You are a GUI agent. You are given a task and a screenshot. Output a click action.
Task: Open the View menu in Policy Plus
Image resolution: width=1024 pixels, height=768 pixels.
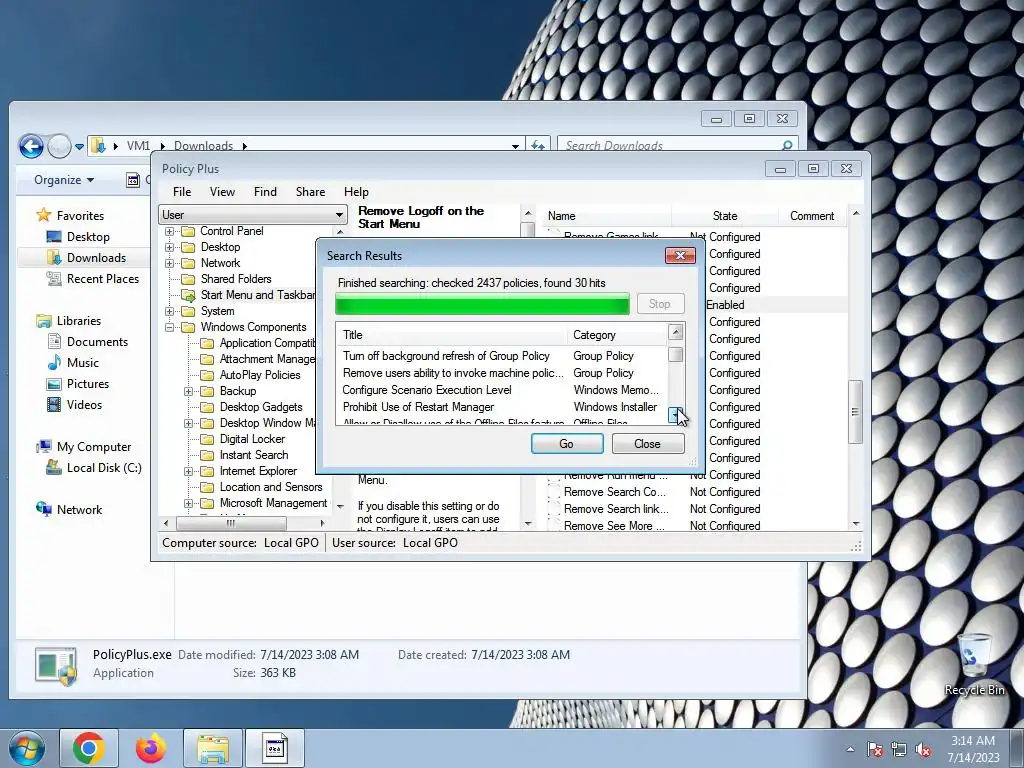[222, 191]
